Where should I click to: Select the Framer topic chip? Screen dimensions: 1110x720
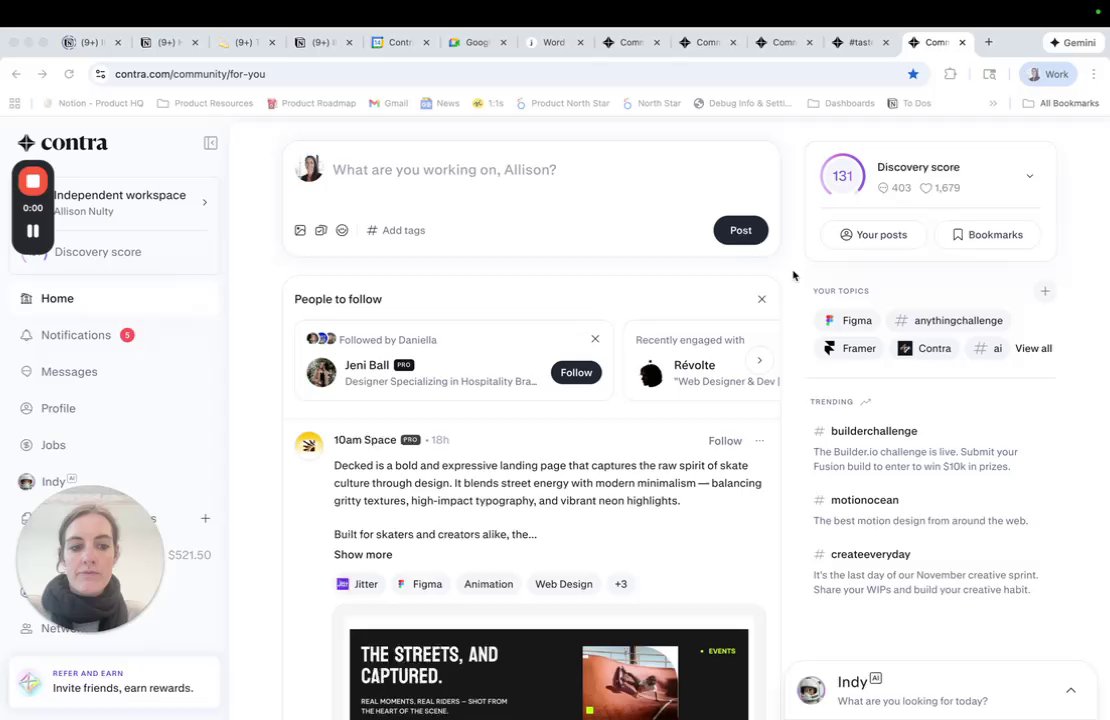pyautogui.click(x=849, y=348)
